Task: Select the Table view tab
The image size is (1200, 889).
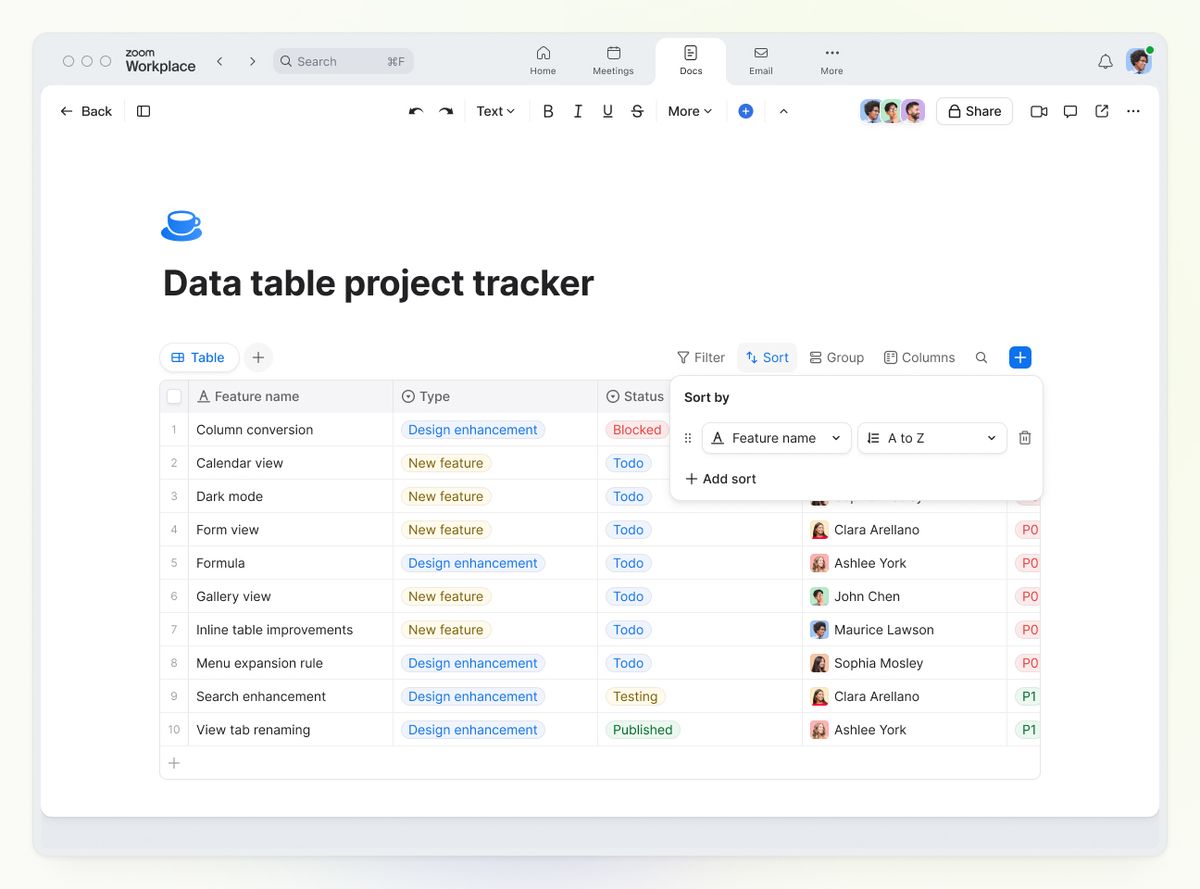Action: (198, 357)
